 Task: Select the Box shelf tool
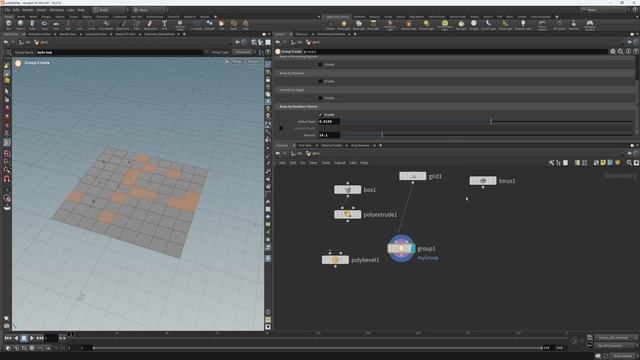tap(9, 24)
